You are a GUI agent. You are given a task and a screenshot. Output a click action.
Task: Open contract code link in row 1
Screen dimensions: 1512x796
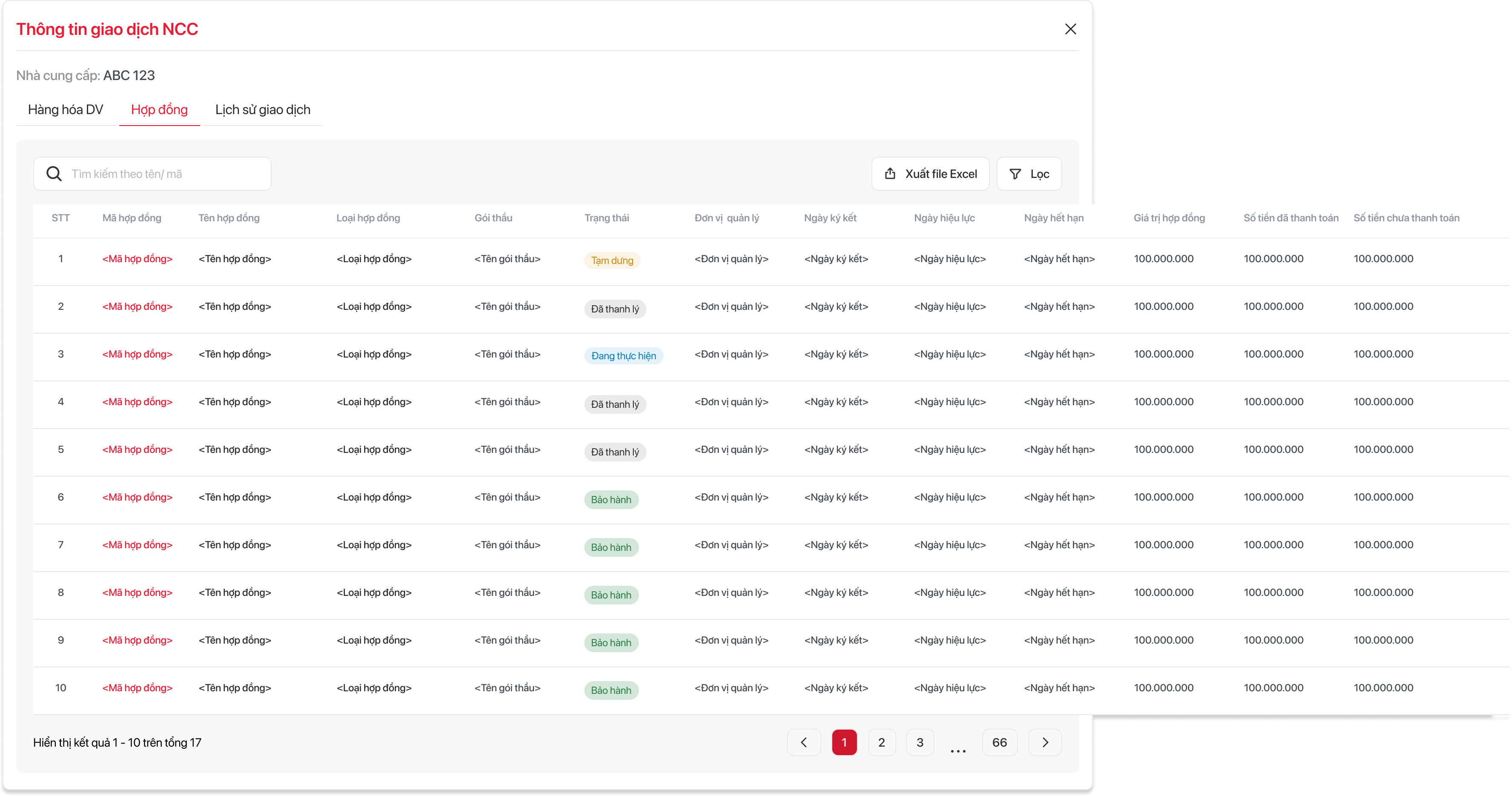point(137,259)
